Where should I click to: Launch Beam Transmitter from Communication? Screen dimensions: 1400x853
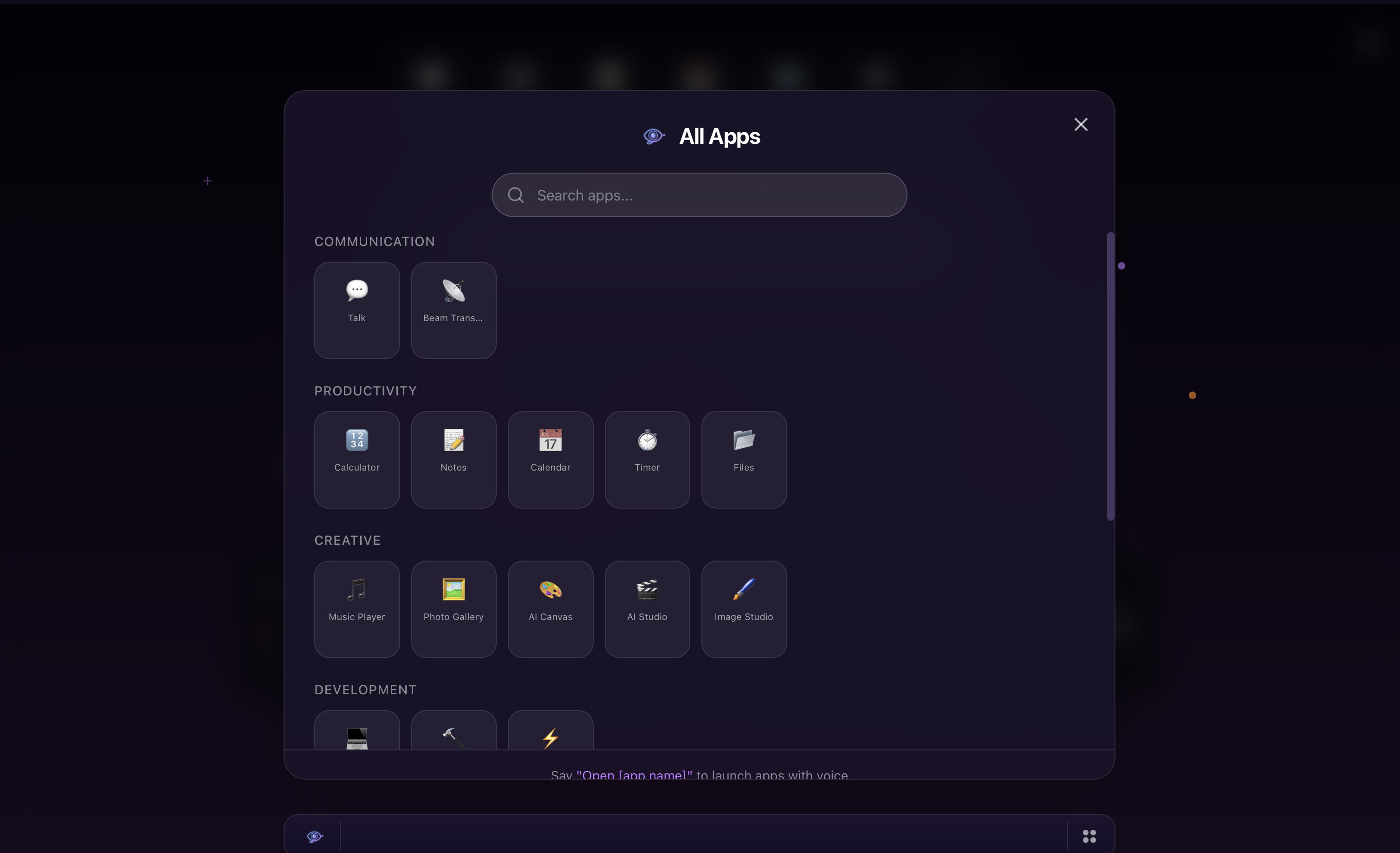(x=454, y=310)
